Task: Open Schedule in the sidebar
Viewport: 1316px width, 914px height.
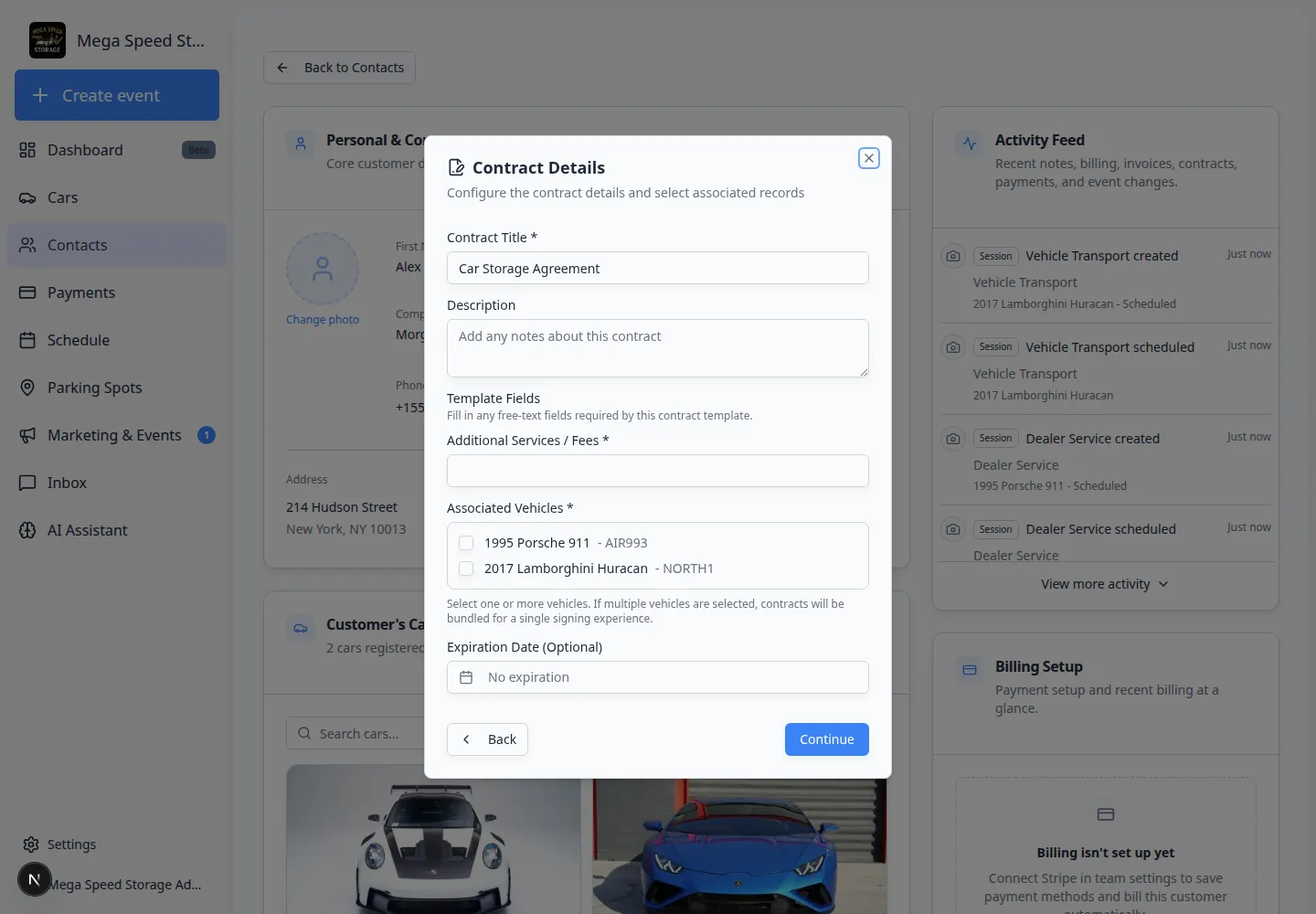Action: click(x=117, y=340)
